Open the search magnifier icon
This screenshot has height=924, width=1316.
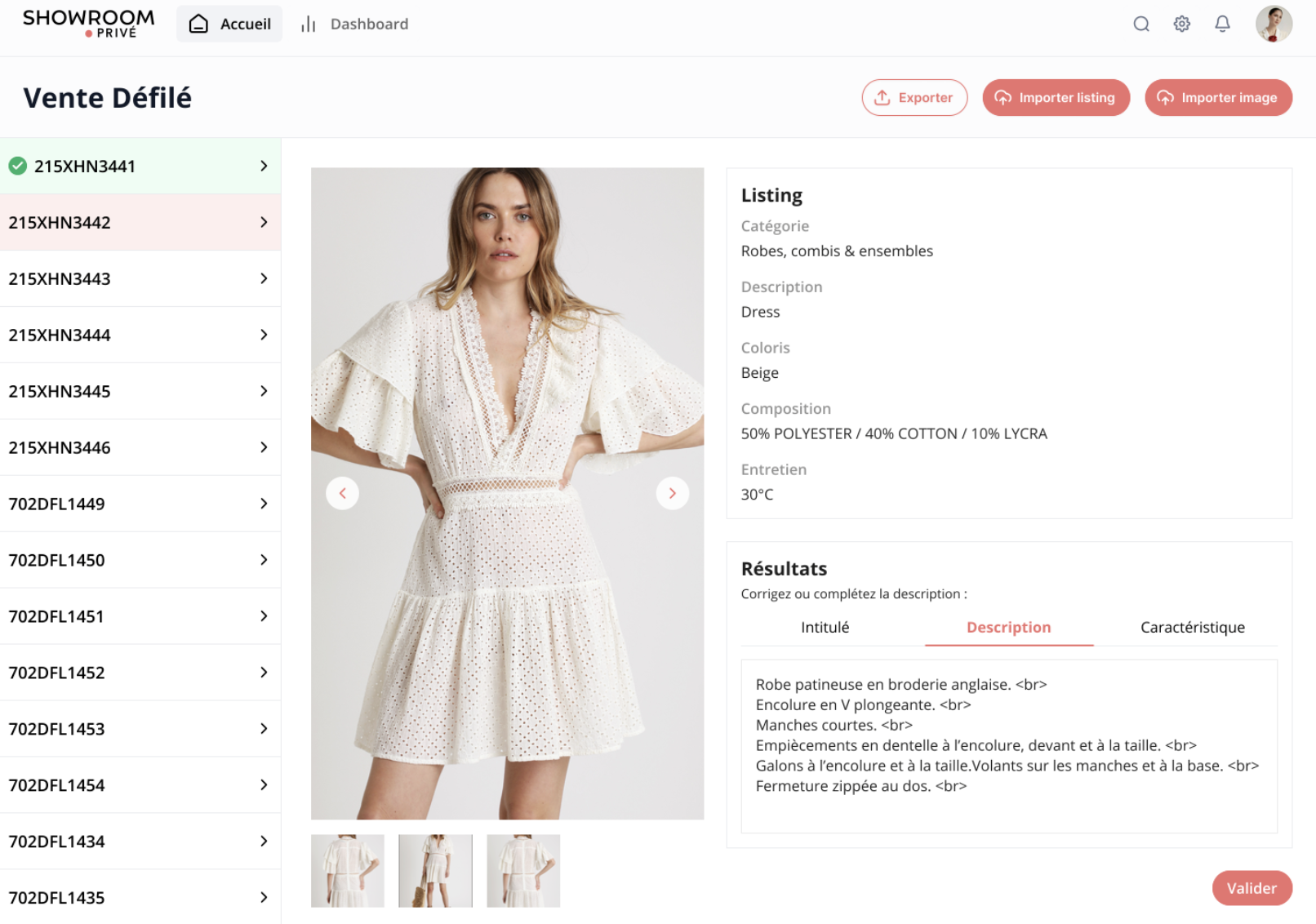click(x=1141, y=24)
